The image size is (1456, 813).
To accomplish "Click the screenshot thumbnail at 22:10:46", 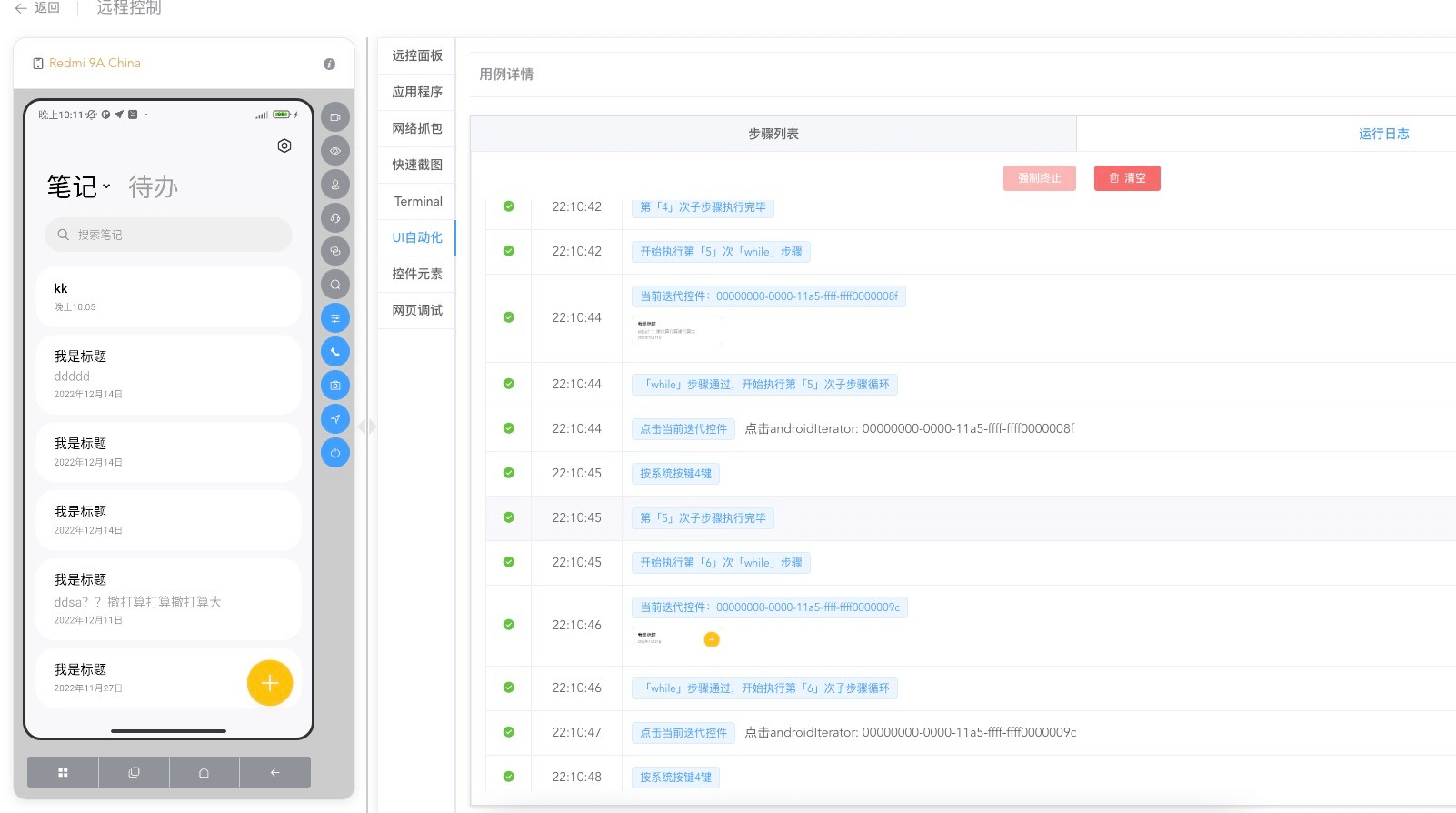I will tap(677, 638).
